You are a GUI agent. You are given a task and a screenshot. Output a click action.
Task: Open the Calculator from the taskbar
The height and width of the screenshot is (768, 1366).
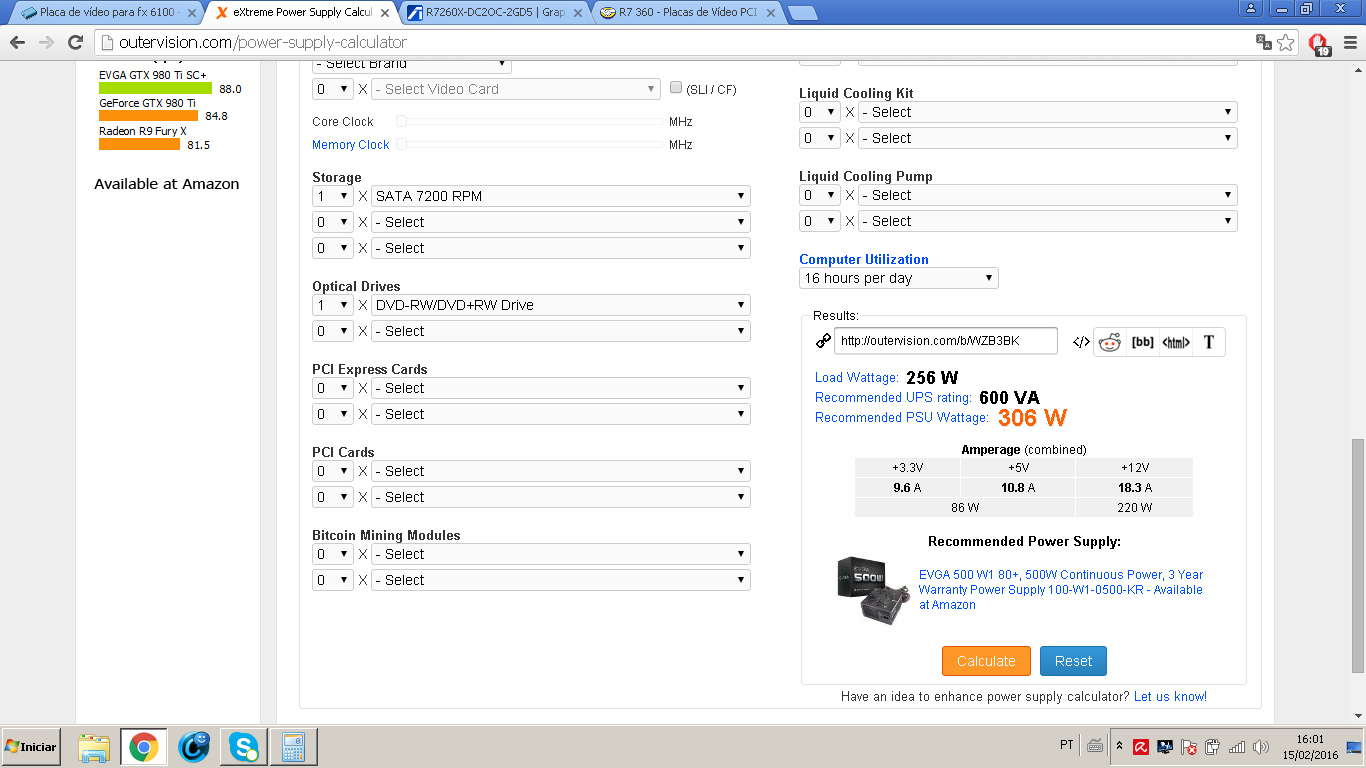pos(293,747)
